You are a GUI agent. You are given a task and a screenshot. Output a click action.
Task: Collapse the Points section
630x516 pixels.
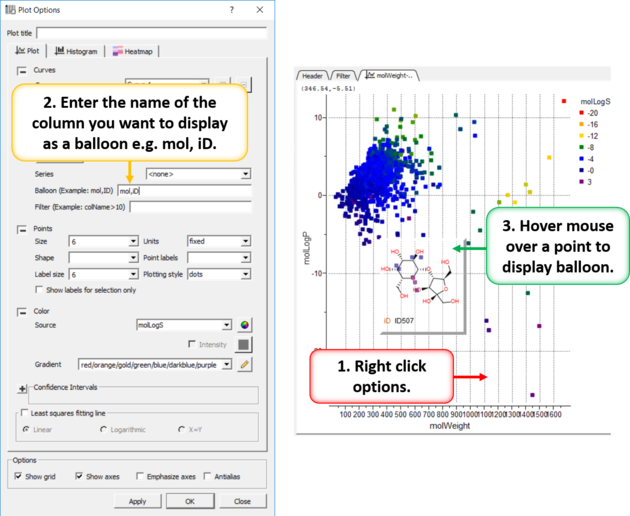(22, 229)
